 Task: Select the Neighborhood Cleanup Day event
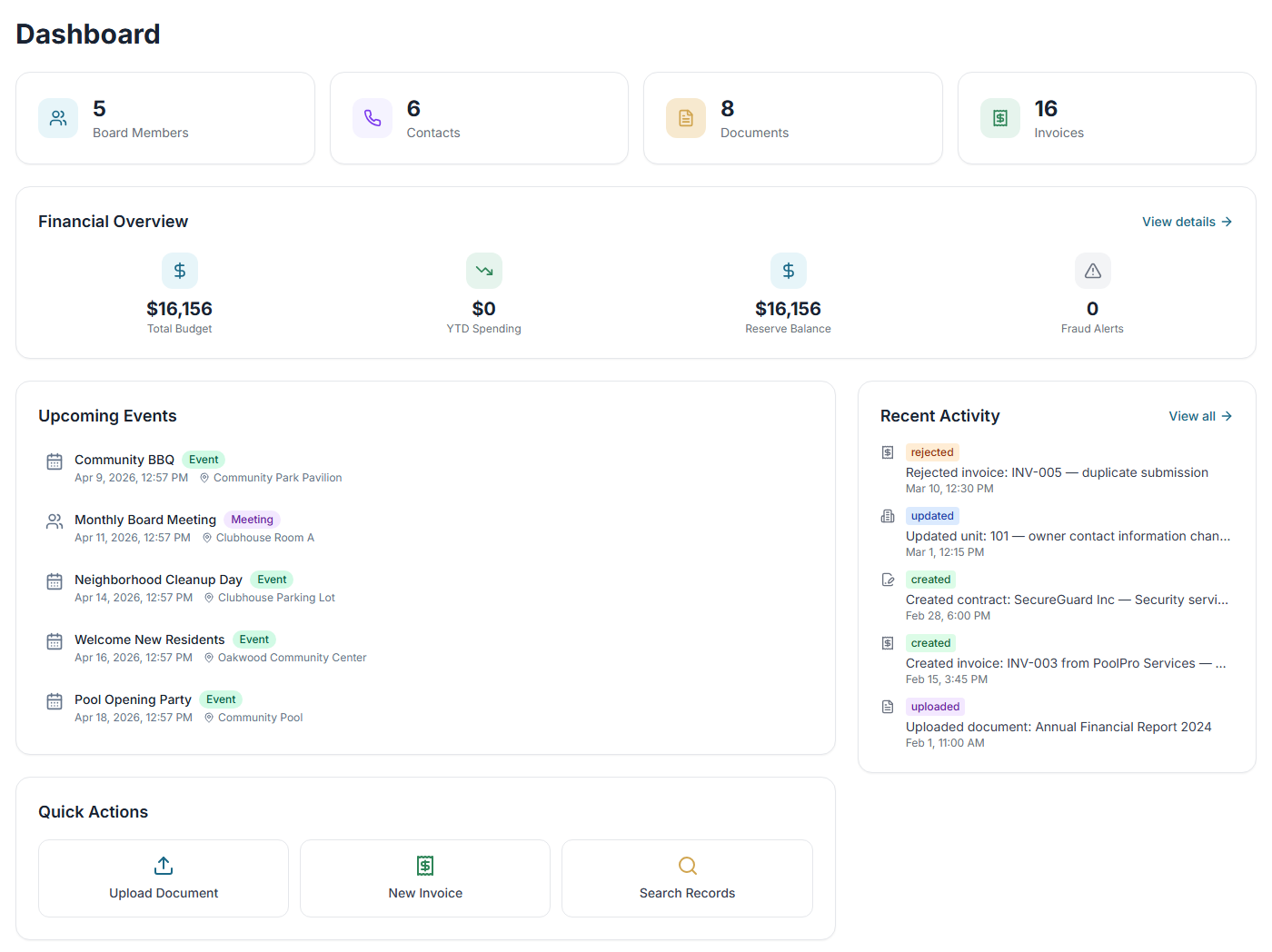[158, 579]
